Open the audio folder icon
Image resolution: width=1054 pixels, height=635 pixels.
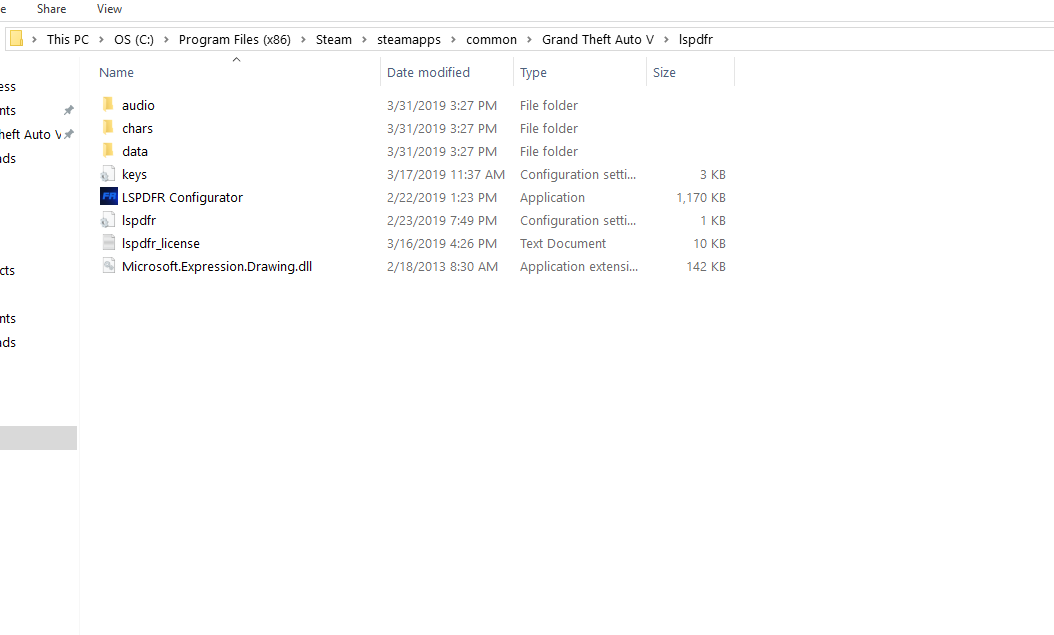coord(108,105)
